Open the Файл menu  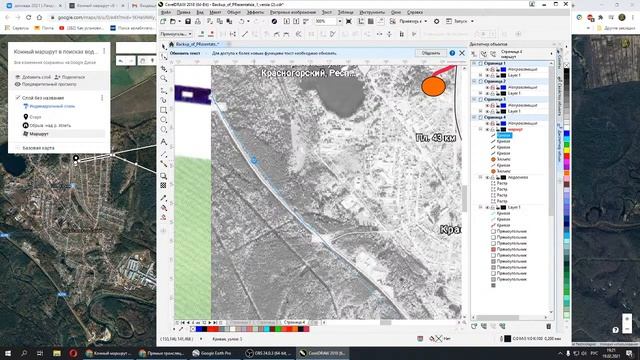point(166,12)
